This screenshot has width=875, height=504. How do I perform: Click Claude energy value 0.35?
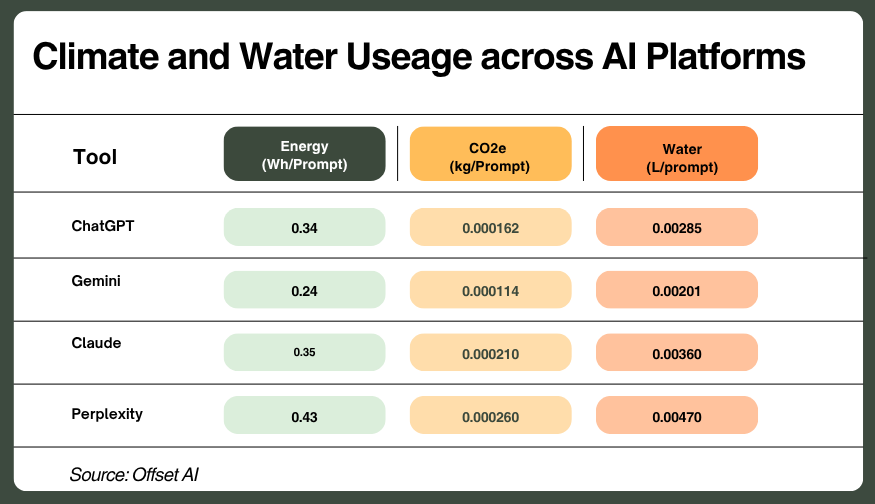click(x=304, y=353)
